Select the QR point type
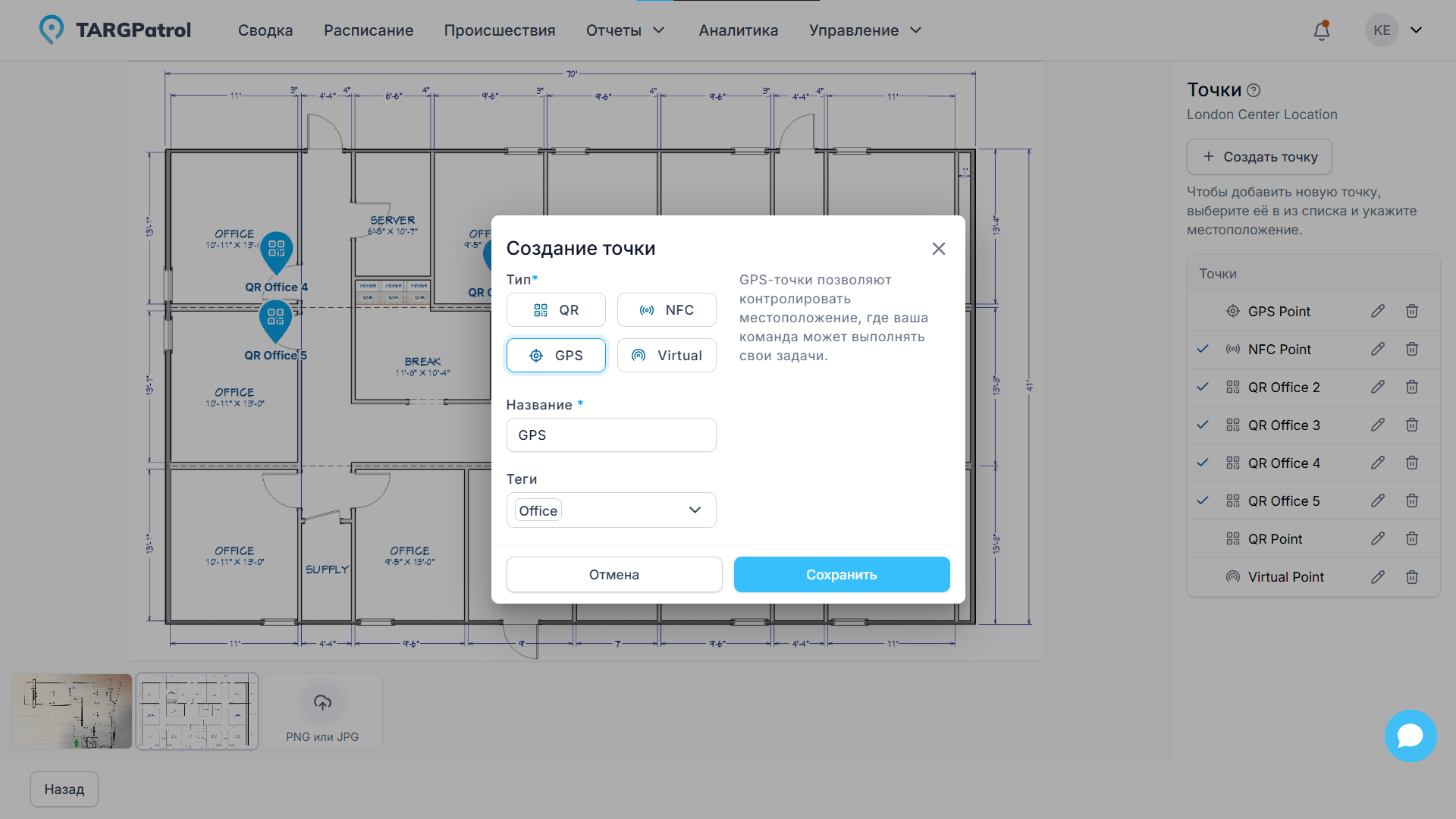The width and height of the screenshot is (1456, 819). point(556,309)
